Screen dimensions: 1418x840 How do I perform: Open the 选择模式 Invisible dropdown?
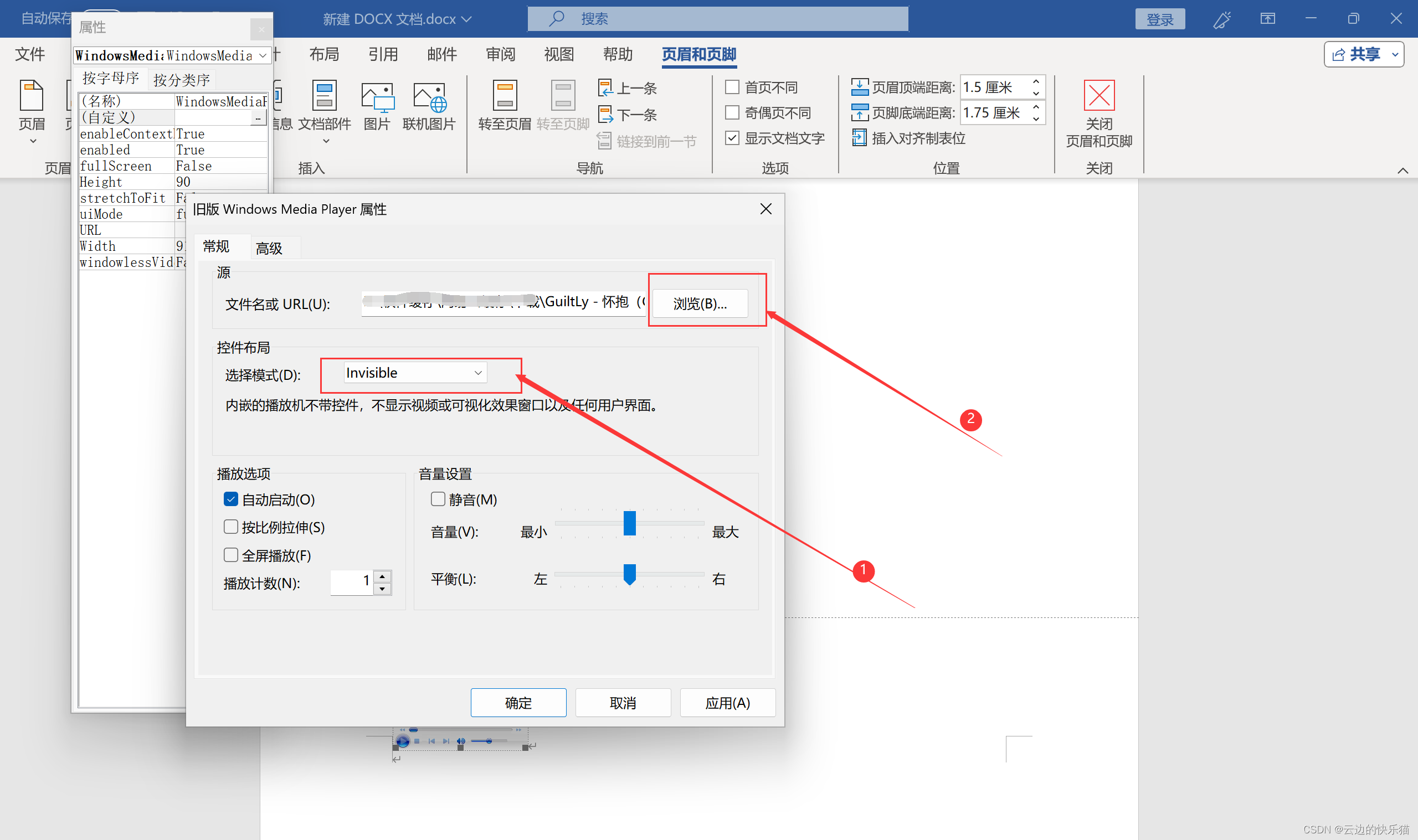click(x=415, y=373)
